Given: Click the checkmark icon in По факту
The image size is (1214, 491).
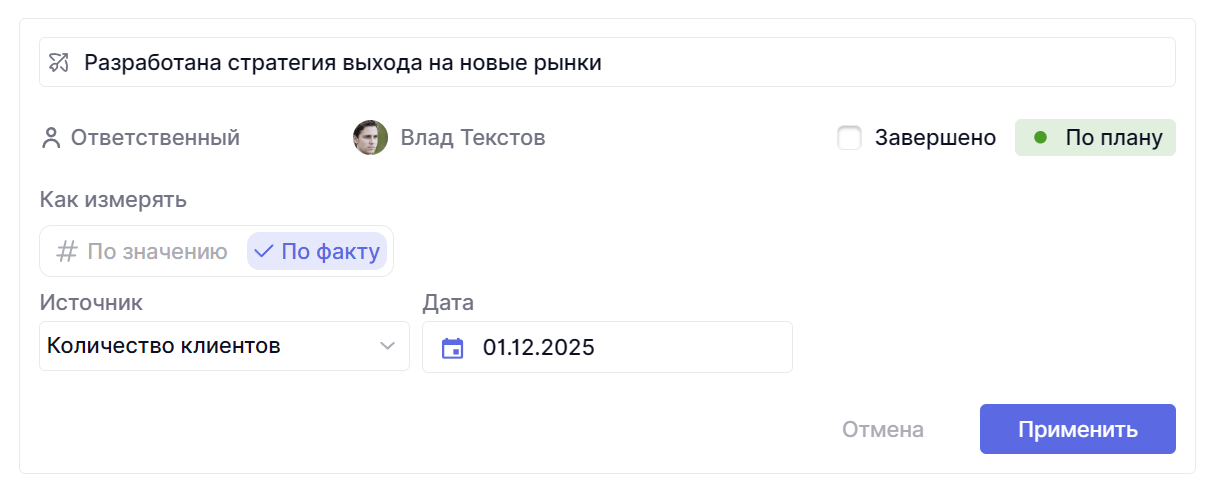Looking at the screenshot, I should pyautogui.click(x=264, y=251).
